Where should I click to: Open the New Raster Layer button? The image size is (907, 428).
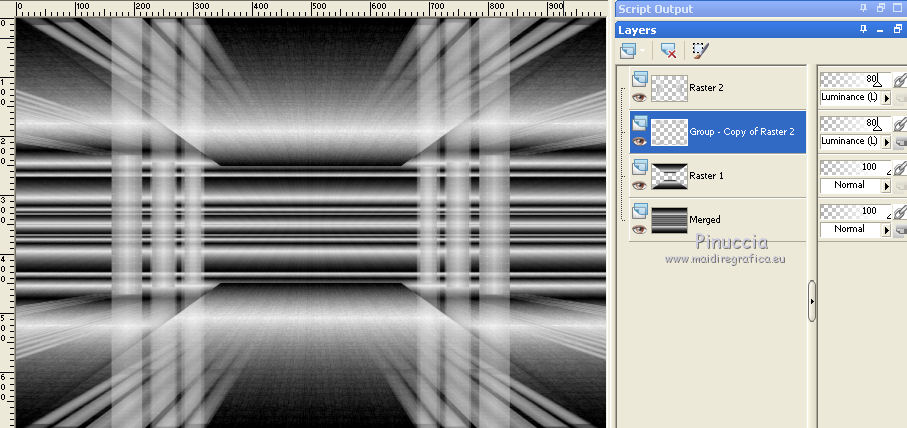(x=628, y=51)
